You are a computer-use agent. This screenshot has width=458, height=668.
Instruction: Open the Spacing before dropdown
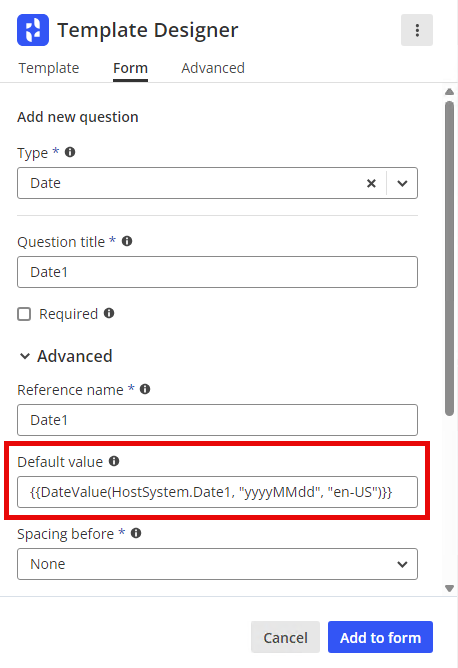tap(217, 564)
